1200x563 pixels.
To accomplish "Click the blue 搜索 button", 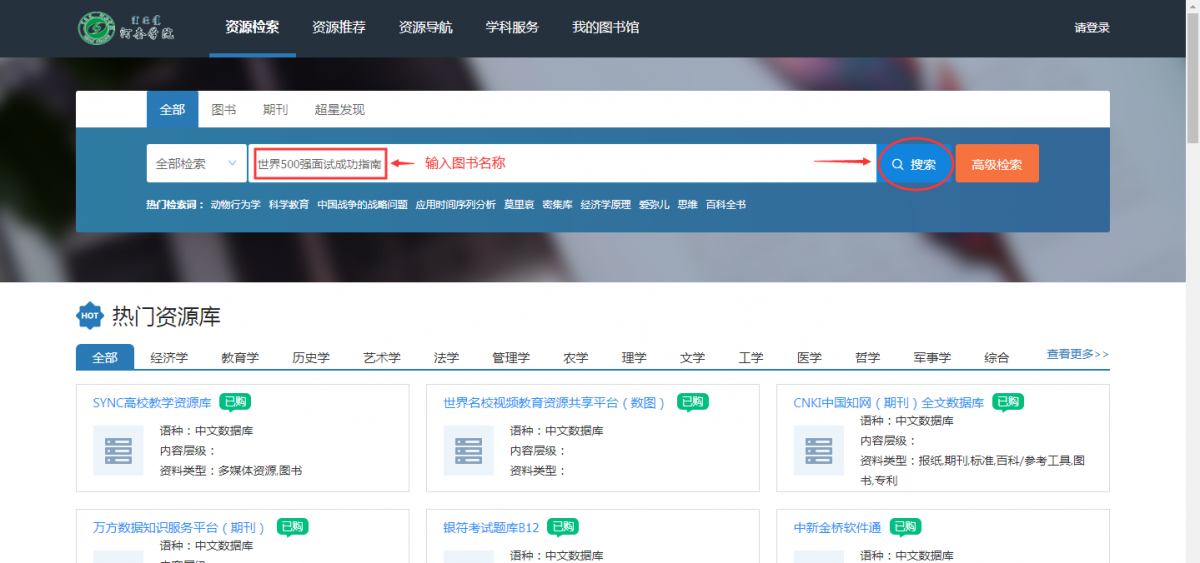I will tap(915, 164).
